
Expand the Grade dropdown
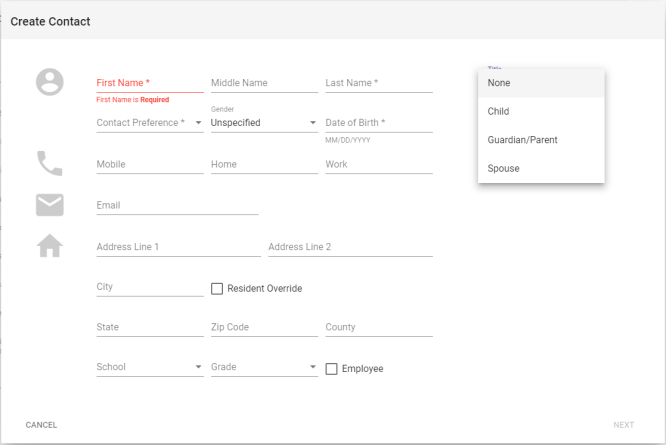[264, 367]
